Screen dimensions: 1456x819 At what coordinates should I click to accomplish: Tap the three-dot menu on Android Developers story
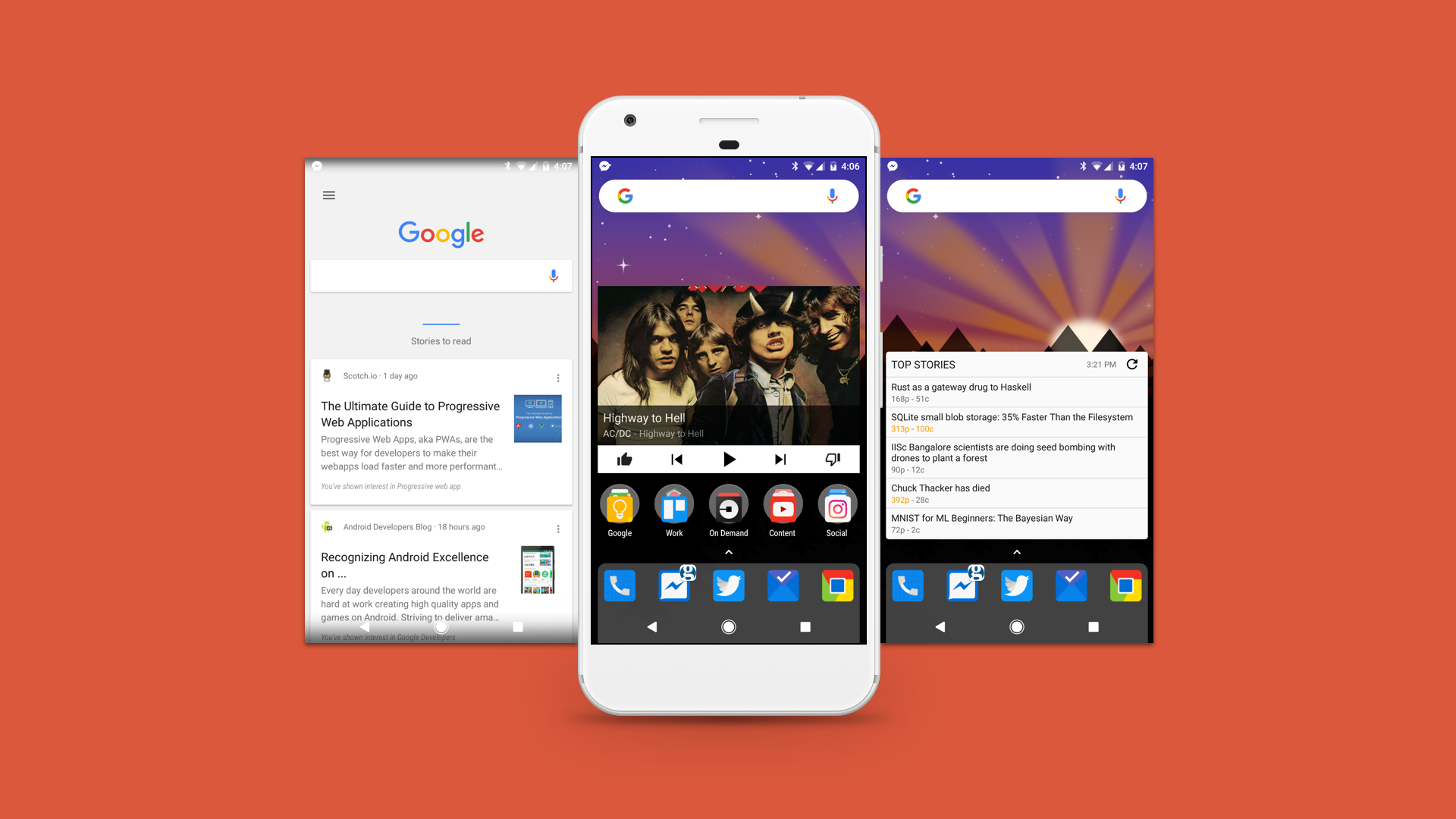[557, 526]
